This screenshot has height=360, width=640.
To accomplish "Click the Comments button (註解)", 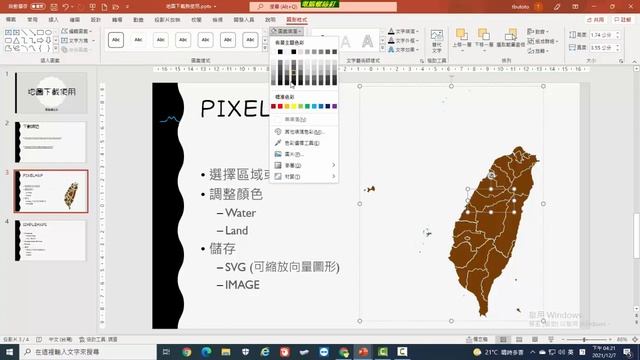I will pos(622,20).
